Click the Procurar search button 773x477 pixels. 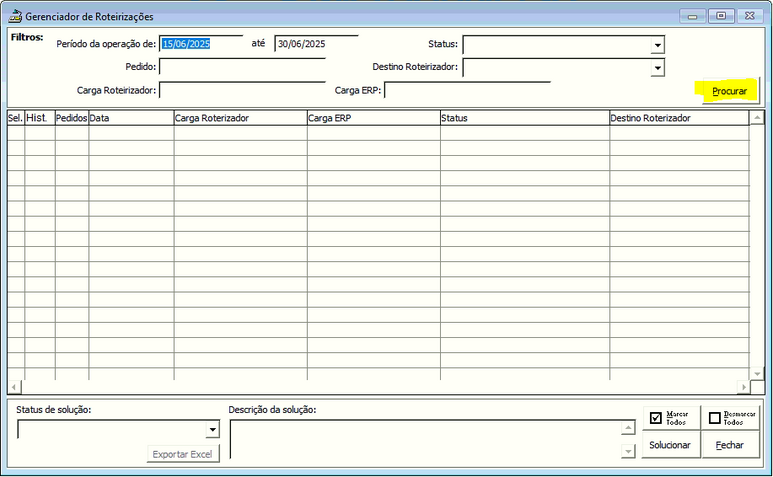[x=730, y=91]
